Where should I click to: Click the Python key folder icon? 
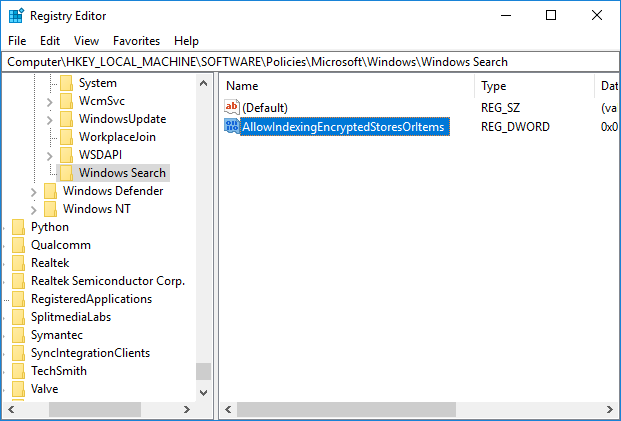tap(19, 227)
